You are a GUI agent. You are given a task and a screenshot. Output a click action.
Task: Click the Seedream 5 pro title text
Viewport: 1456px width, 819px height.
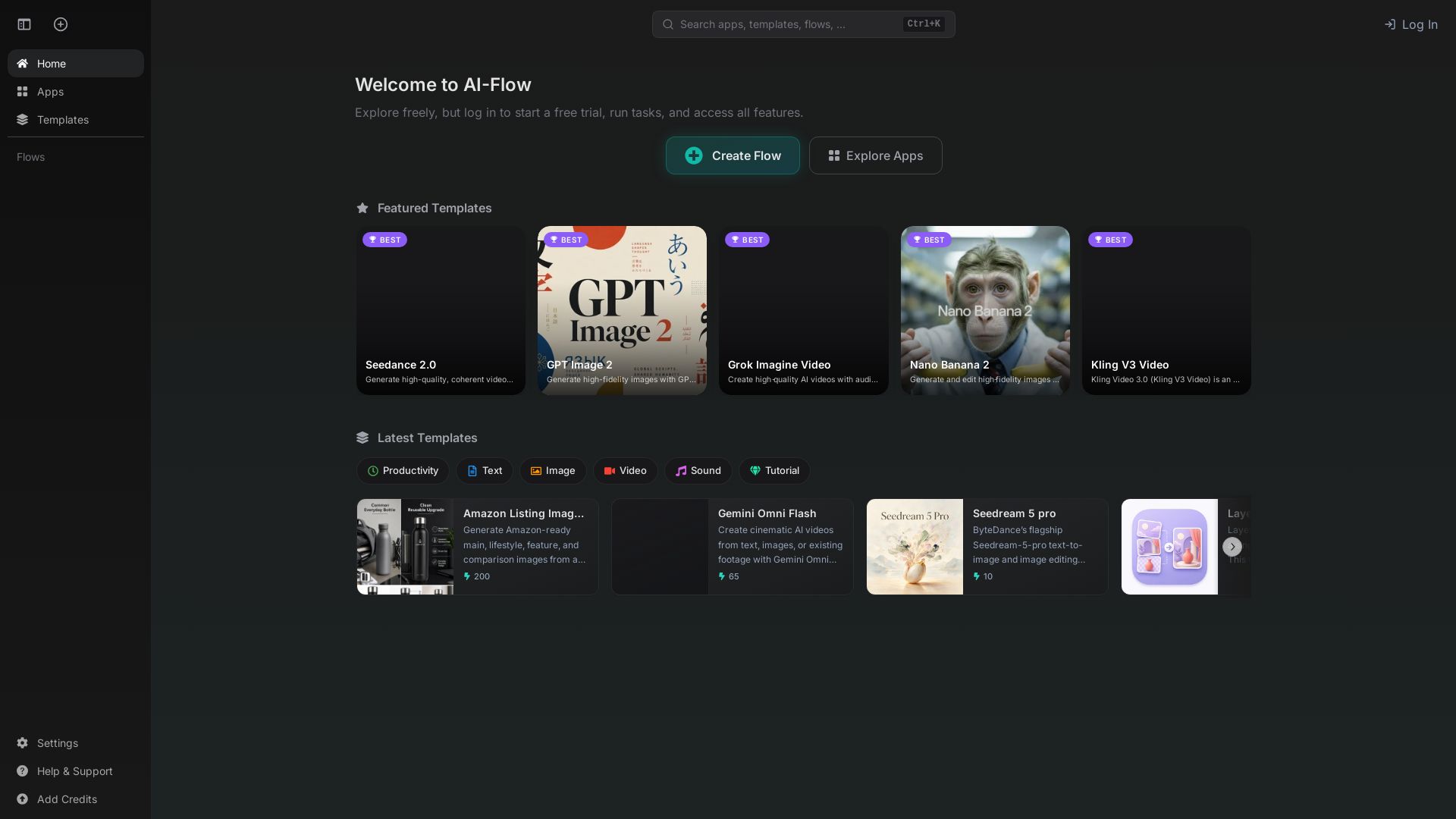pyautogui.click(x=1015, y=513)
